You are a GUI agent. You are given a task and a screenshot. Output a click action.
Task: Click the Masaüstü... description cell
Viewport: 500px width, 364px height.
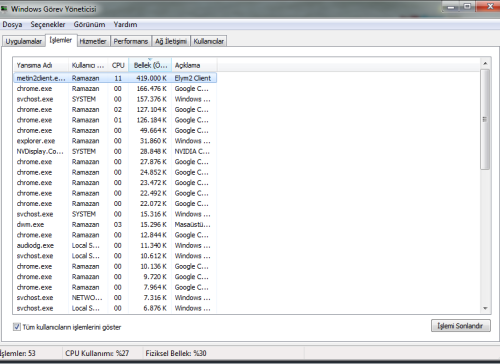point(192,225)
